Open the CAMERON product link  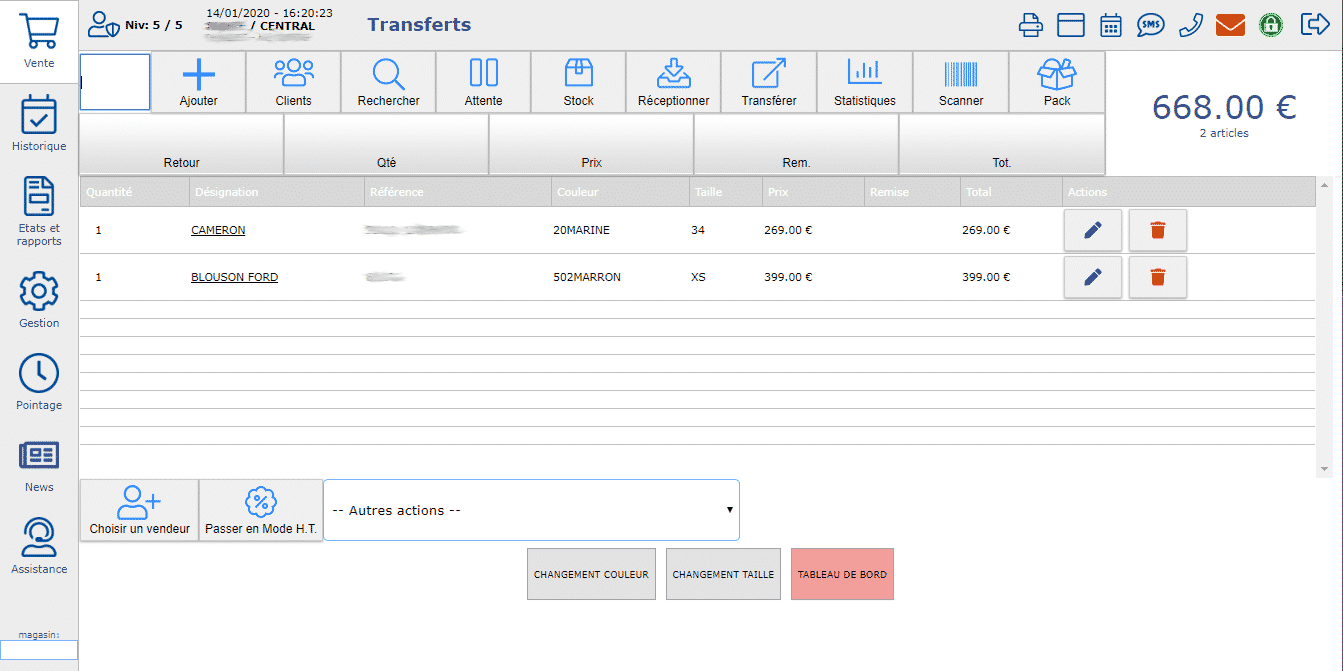[218, 230]
